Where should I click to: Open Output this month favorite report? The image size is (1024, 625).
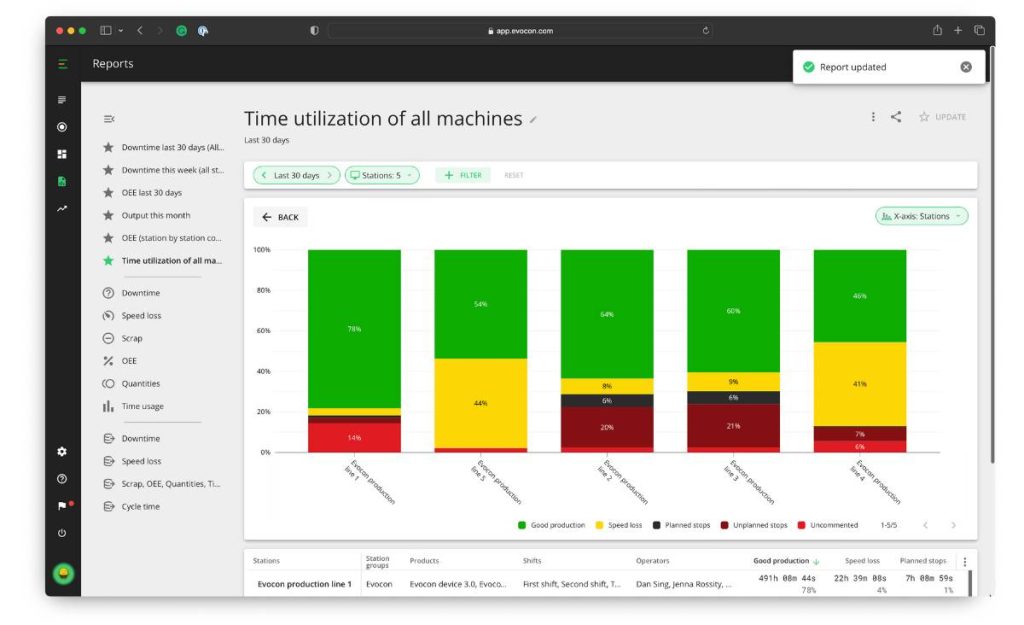click(146, 216)
